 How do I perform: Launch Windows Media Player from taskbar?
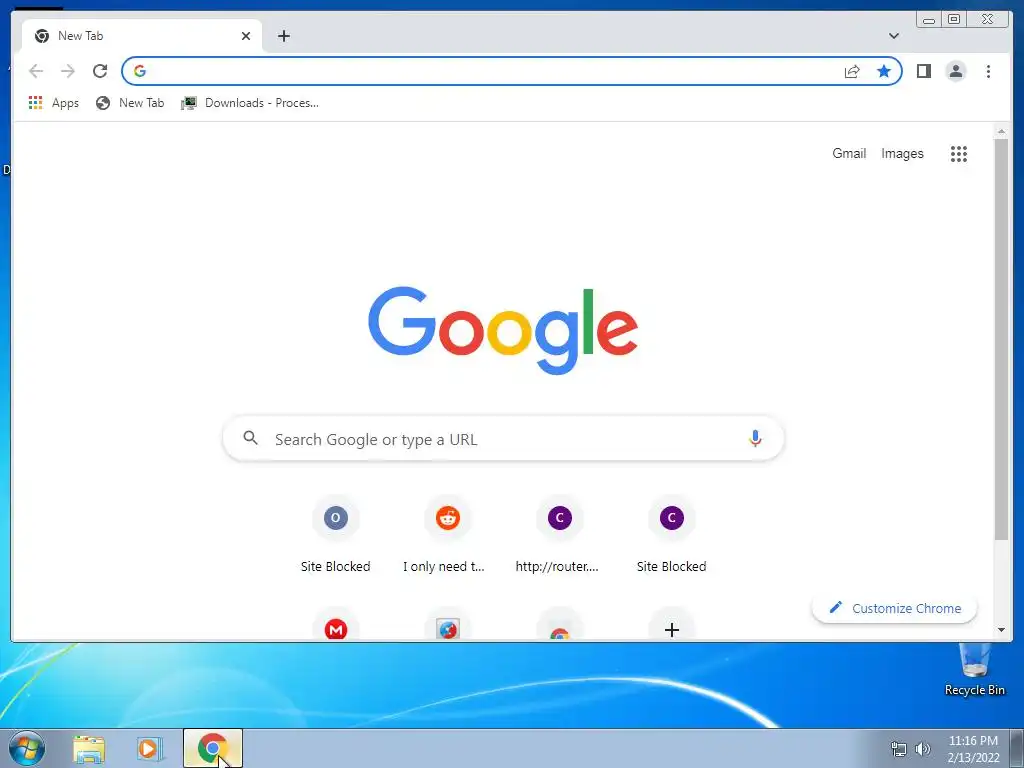[x=150, y=748]
